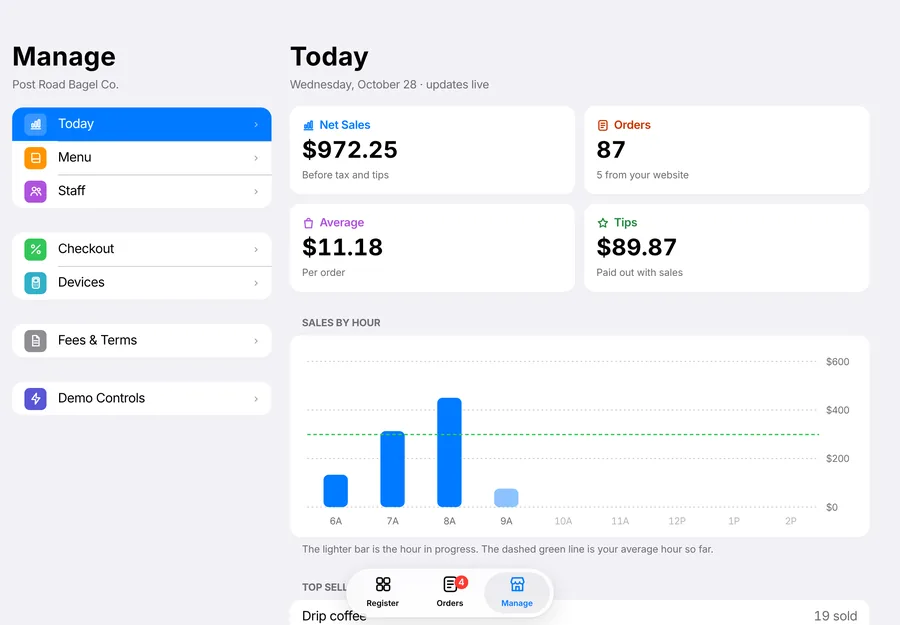900x625 pixels.
Task: Click the teal Devices icon
Action: coord(36,283)
